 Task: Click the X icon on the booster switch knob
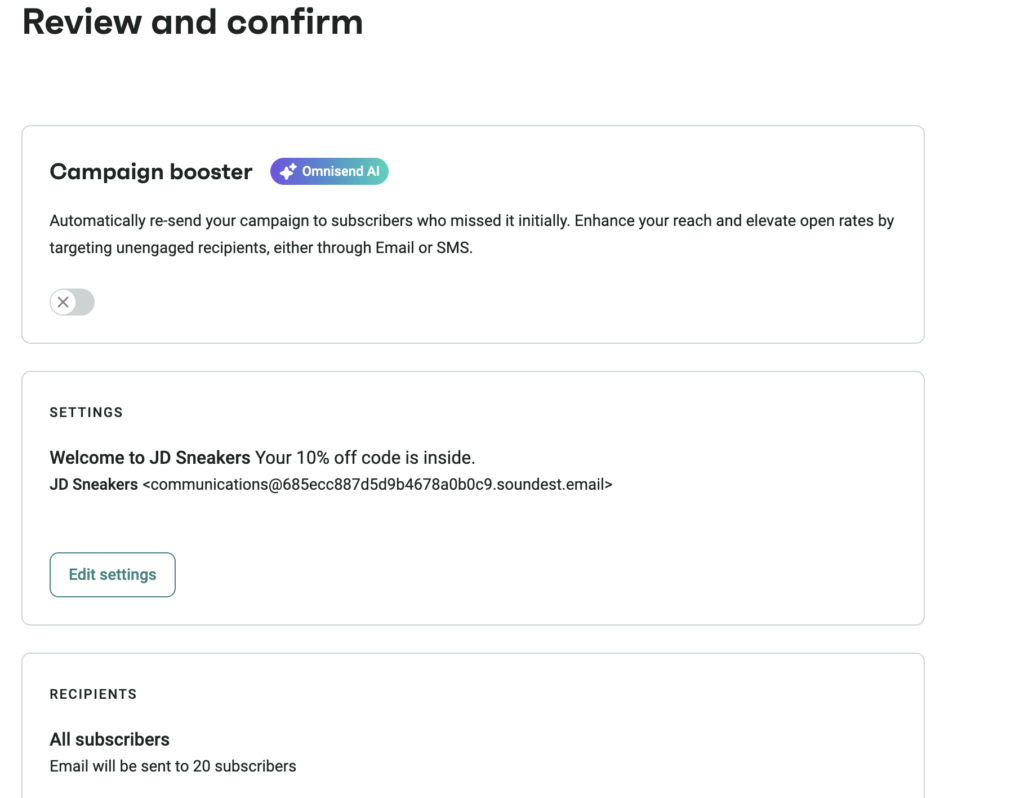click(x=63, y=302)
